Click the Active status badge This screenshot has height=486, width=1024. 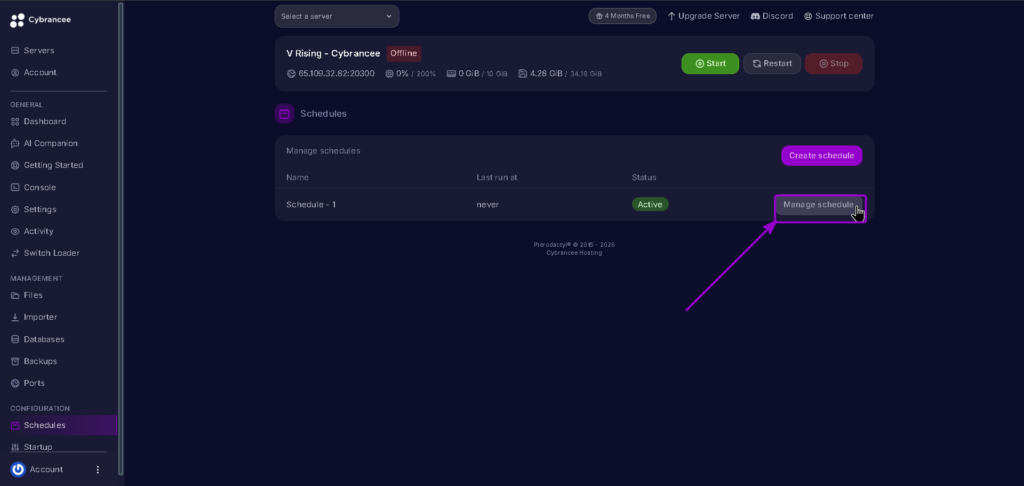[650, 205]
